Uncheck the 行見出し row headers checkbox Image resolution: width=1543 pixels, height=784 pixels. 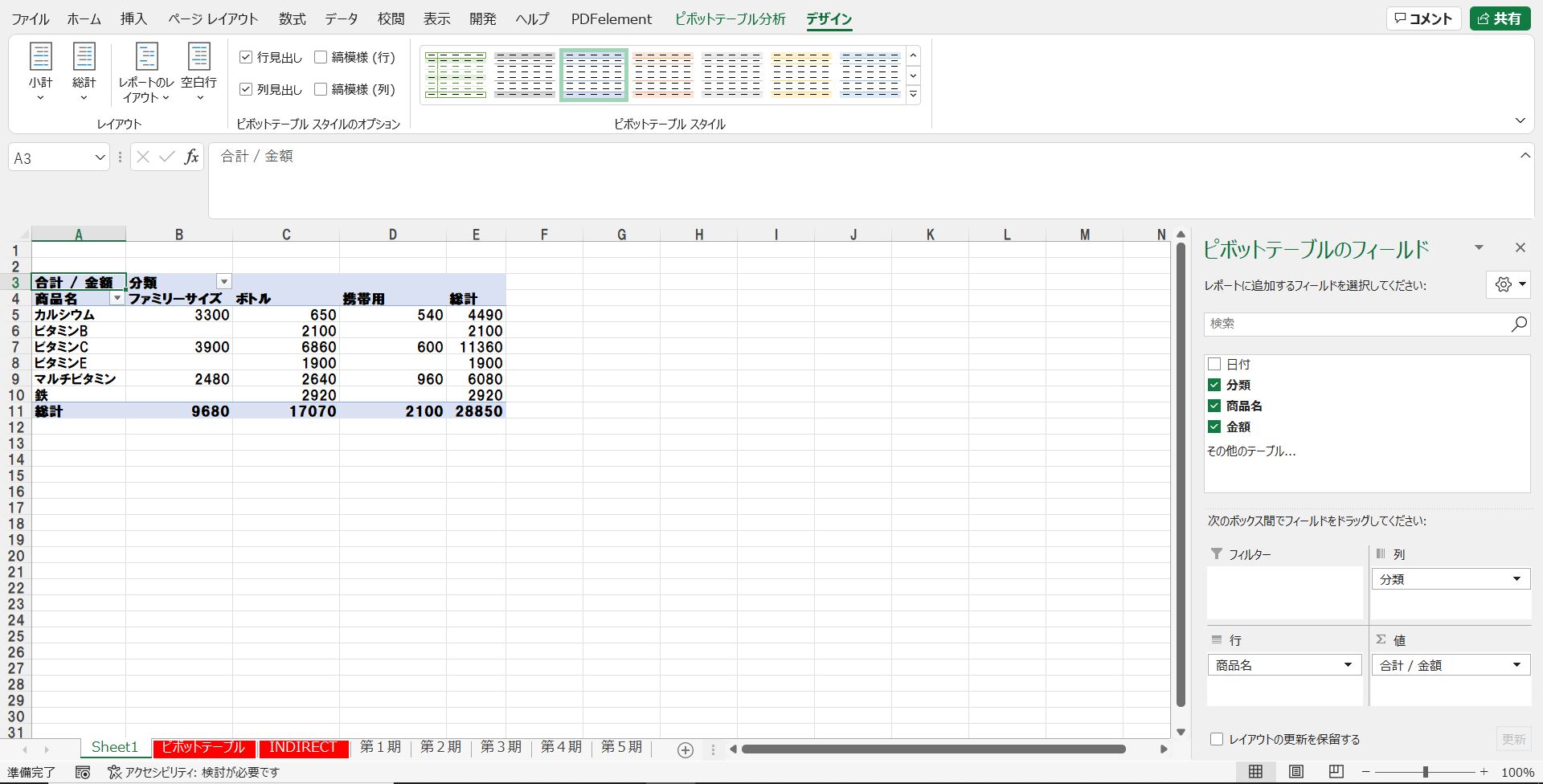[x=246, y=57]
